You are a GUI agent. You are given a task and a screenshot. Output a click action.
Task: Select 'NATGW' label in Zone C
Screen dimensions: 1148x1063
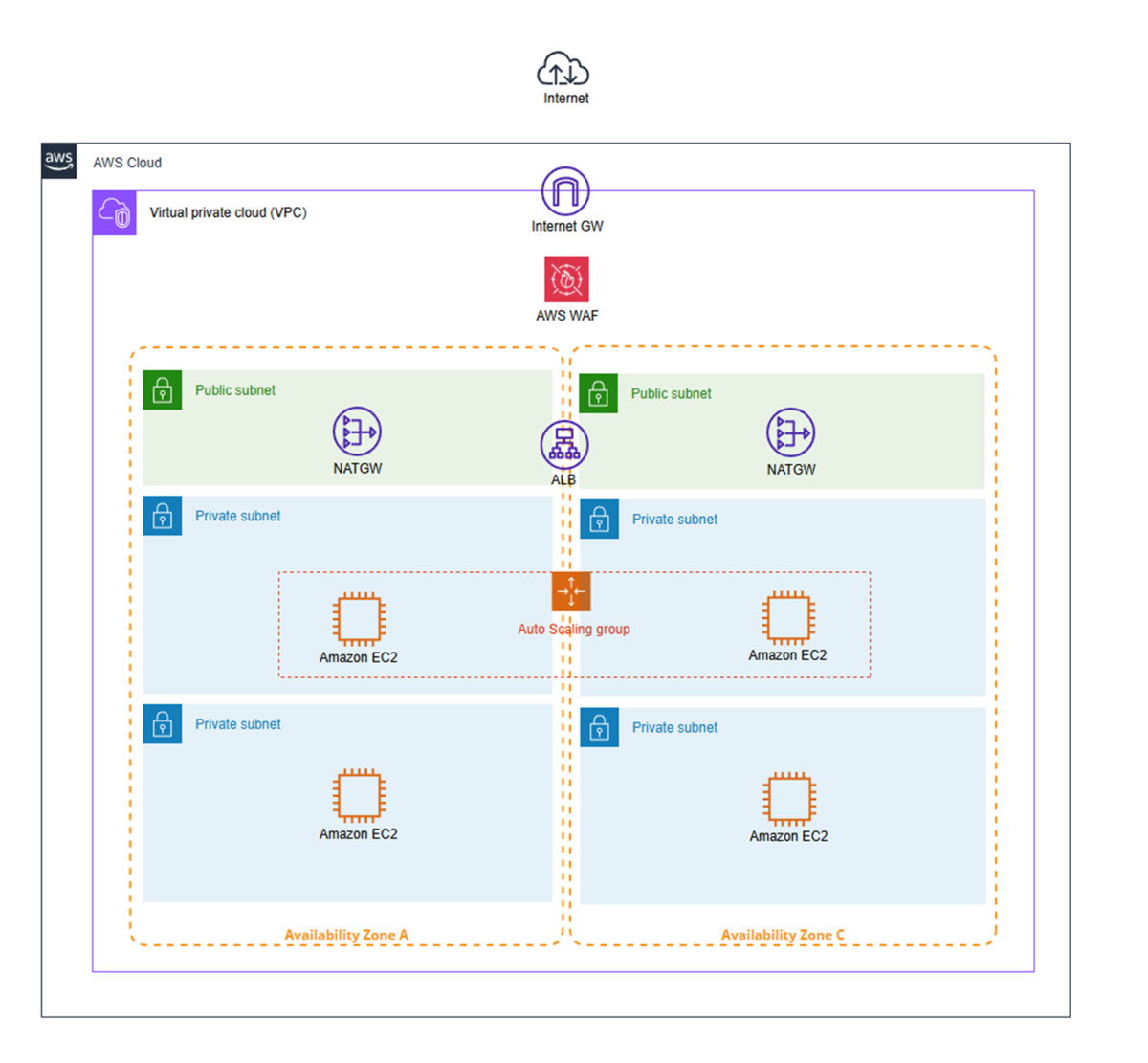[791, 470]
